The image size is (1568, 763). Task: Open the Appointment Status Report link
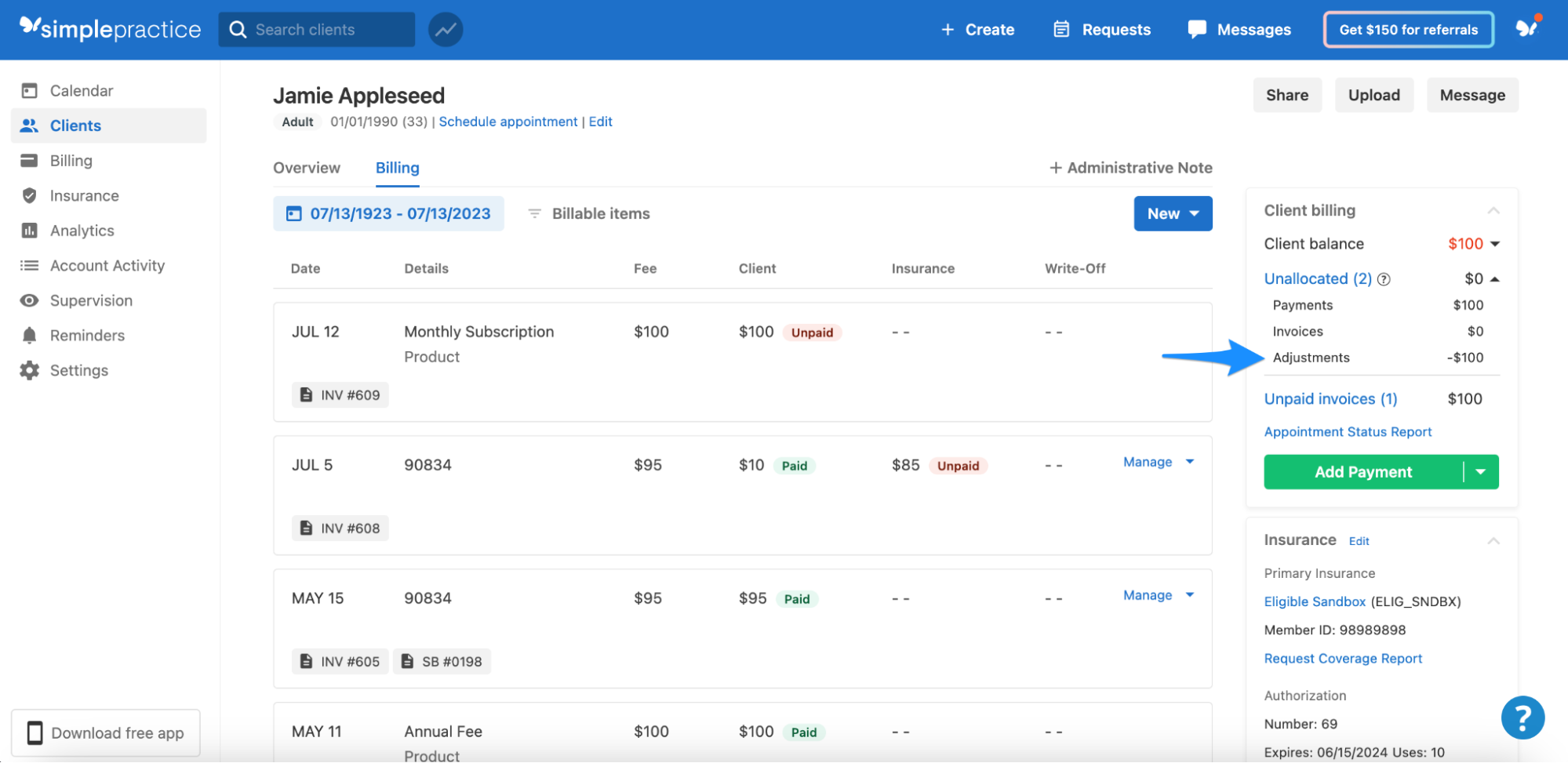(x=1348, y=431)
